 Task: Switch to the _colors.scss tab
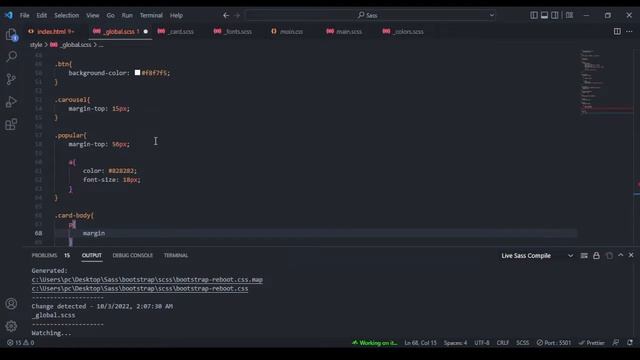pos(403,31)
